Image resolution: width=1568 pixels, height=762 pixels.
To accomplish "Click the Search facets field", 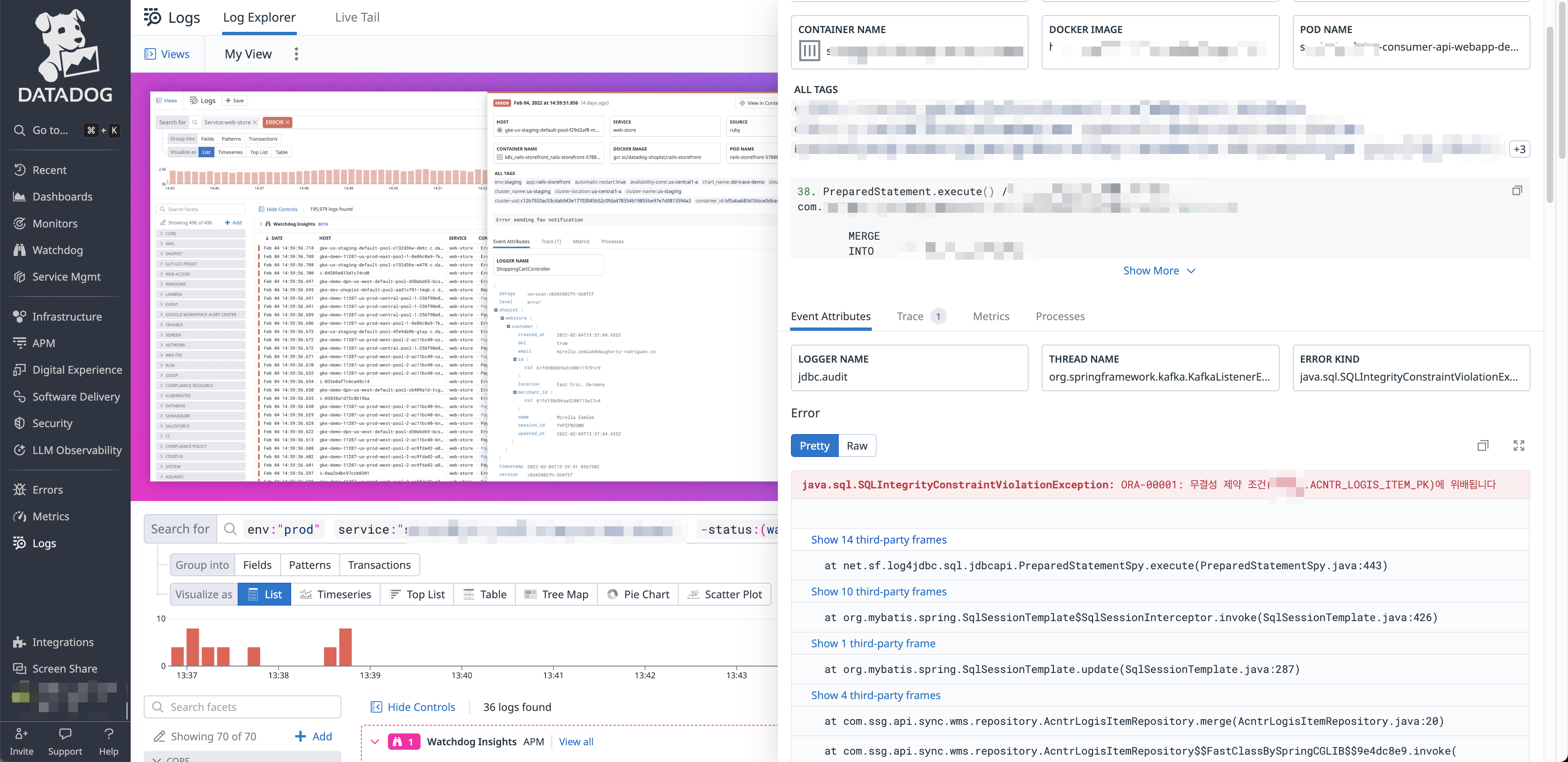I will tap(242, 706).
